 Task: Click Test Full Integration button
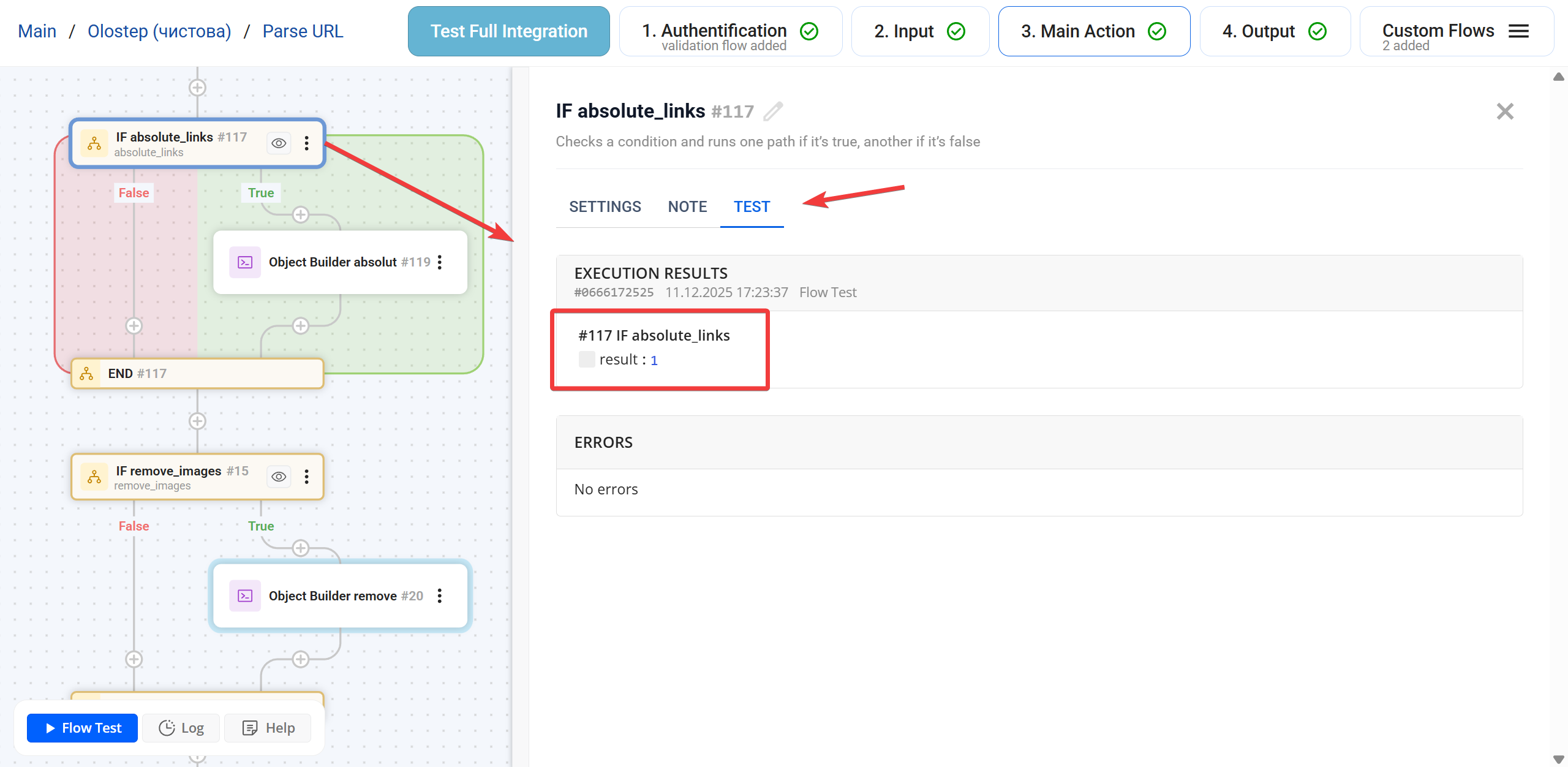[x=508, y=31]
